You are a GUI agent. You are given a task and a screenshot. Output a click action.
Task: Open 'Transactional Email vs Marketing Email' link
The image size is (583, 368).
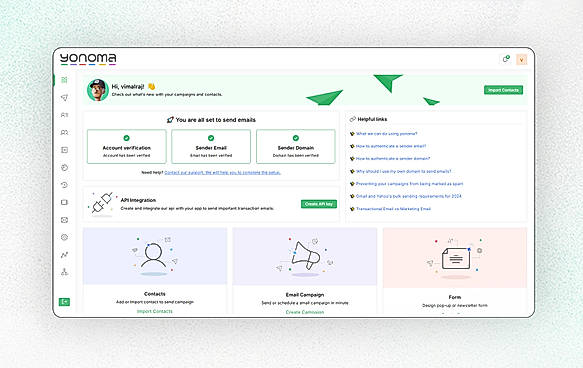point(393,209)
